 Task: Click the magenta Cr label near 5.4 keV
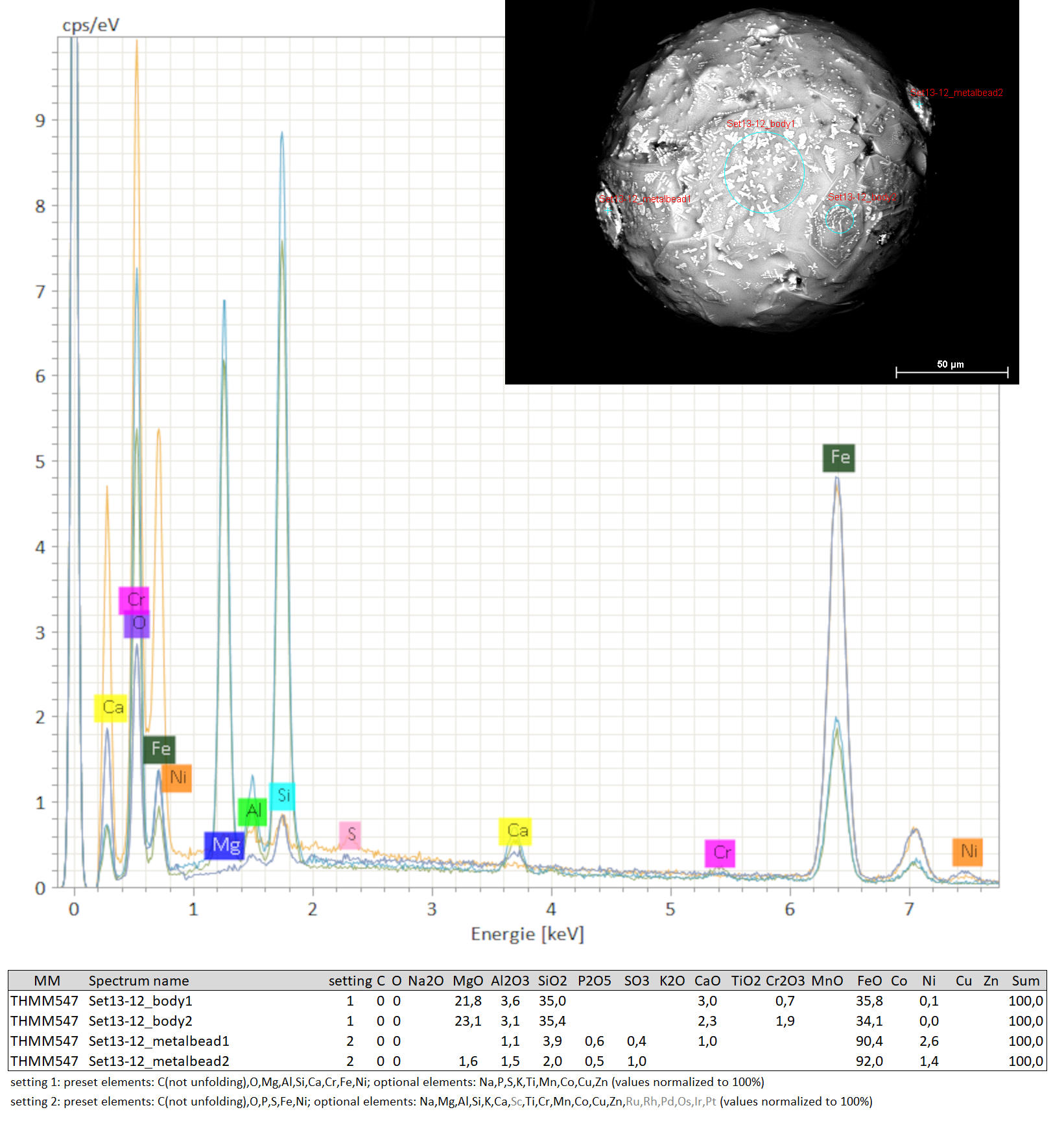[720, 853]
